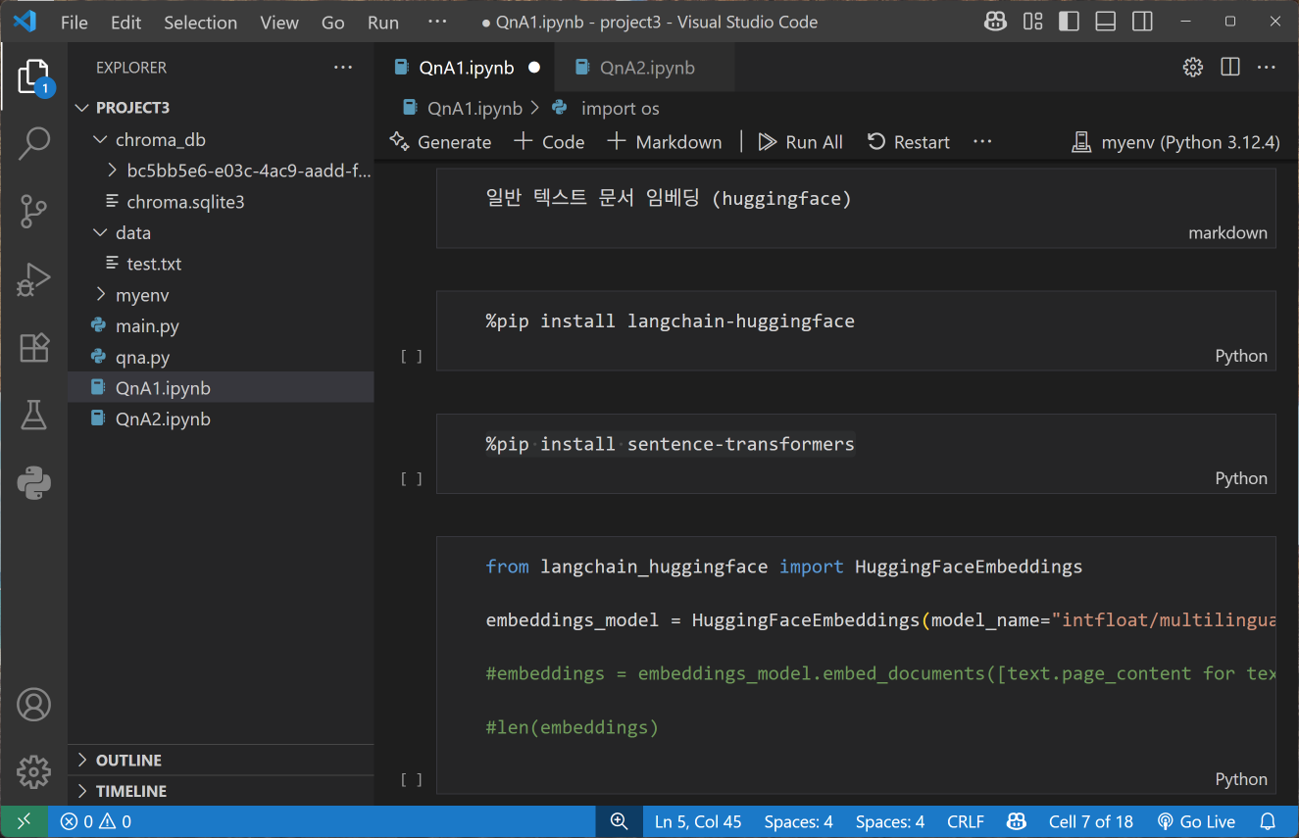The height and width of the screenshot is (838, 1299).
Task: Open notebook toolbar overflow ellipsis
Action: [x=983, y=141]
